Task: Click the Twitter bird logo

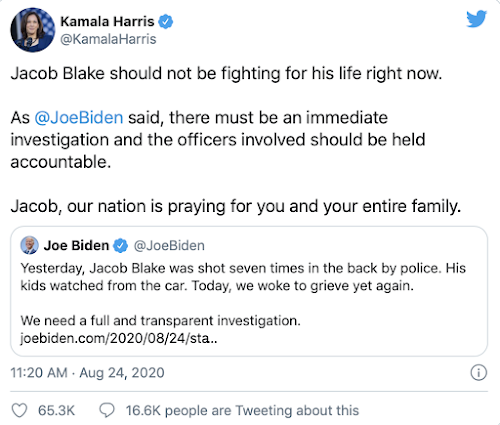Action: 476,19
